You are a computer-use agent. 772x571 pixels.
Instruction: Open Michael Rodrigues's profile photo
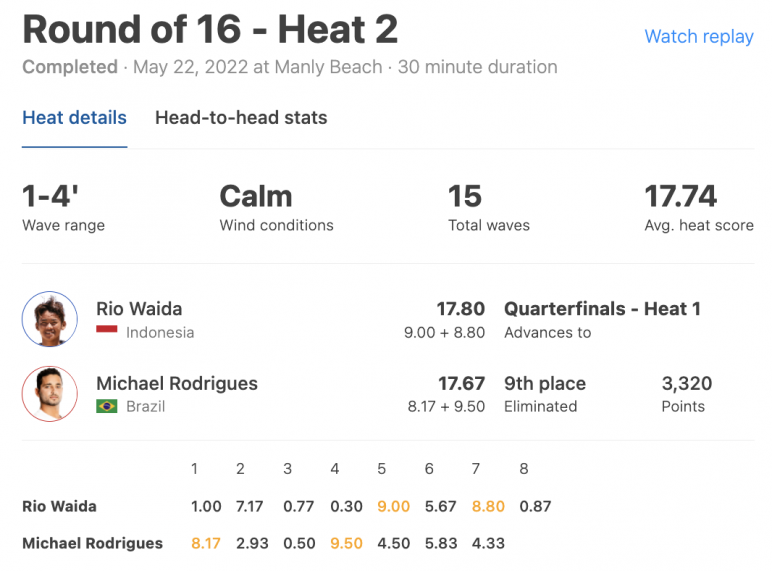(x=50, y=394)
